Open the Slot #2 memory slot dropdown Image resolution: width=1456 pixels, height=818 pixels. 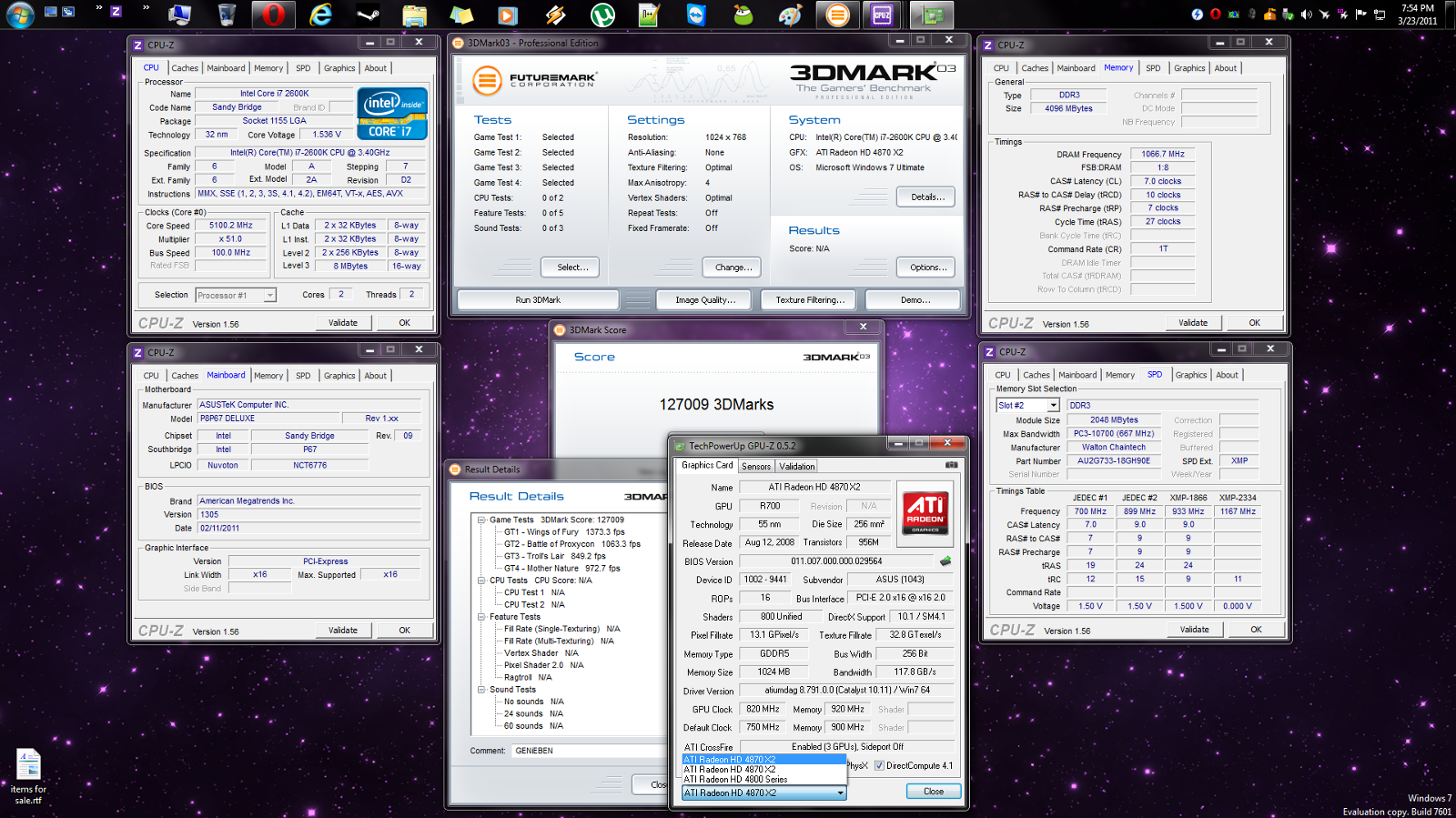(1053, 405)
